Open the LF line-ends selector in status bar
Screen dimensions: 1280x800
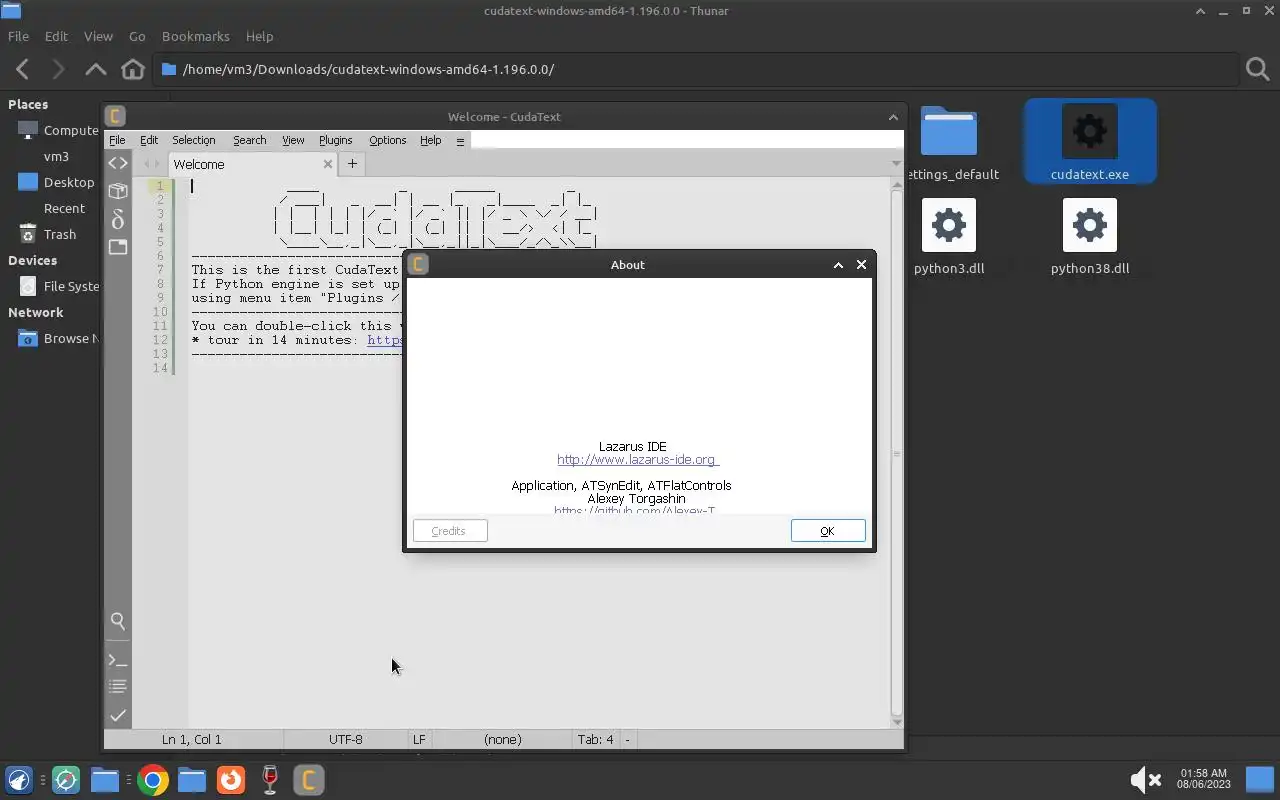point(419,740)
